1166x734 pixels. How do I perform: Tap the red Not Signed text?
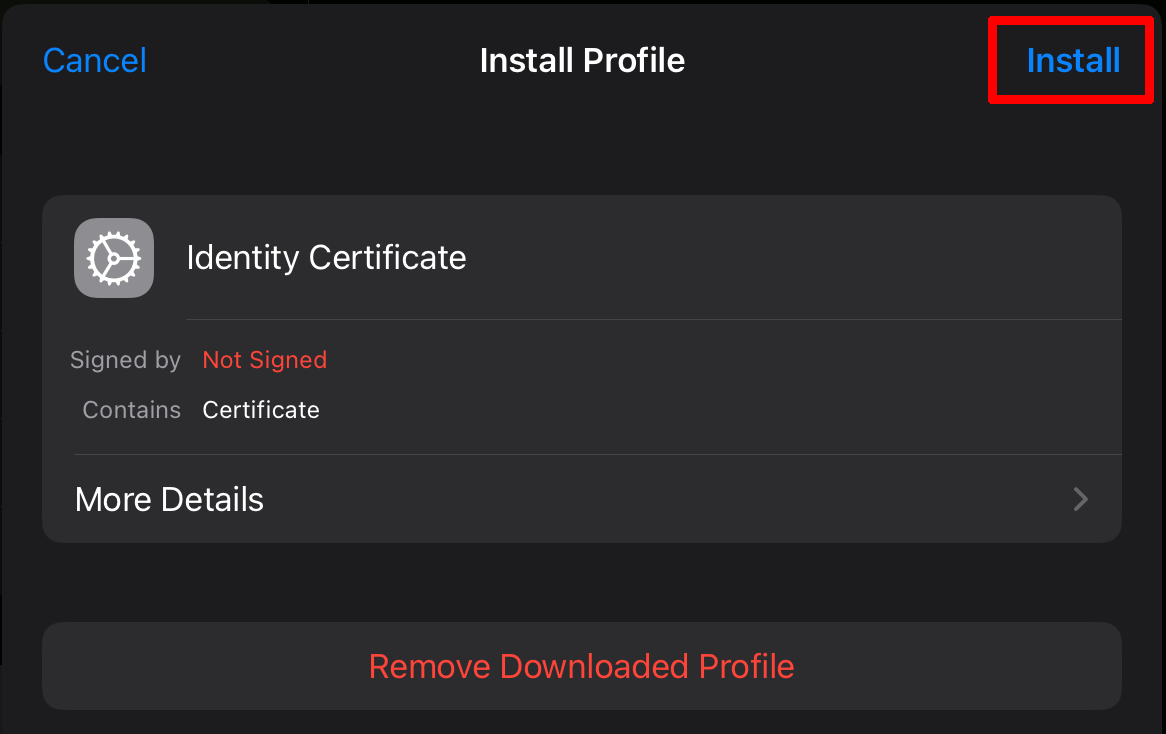click(x=264, y=359)
